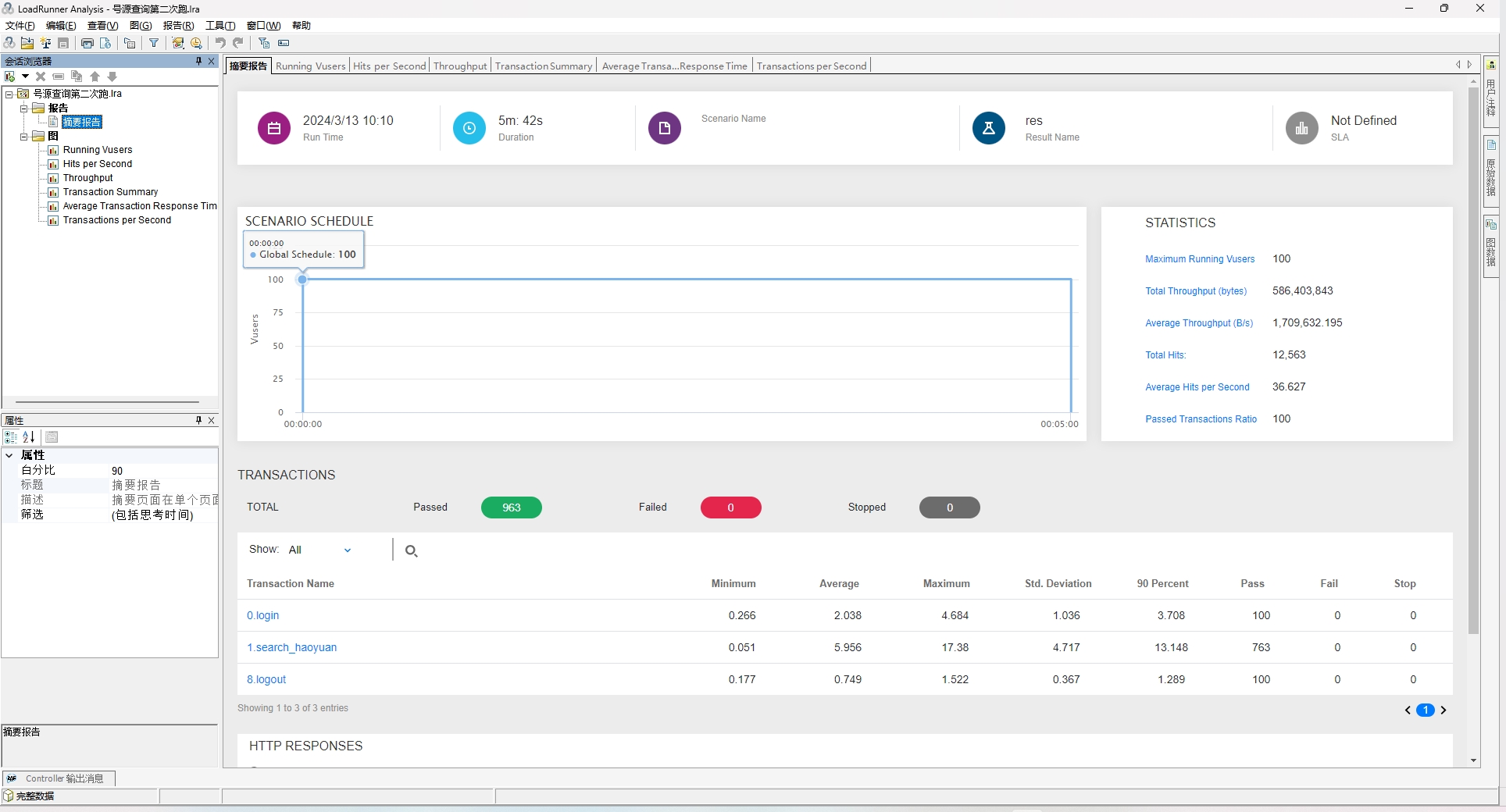Switch to the Throughput tab
The height and width of the screenshot is (812, 1506).
pyautogui.click(x=460, y=66)
